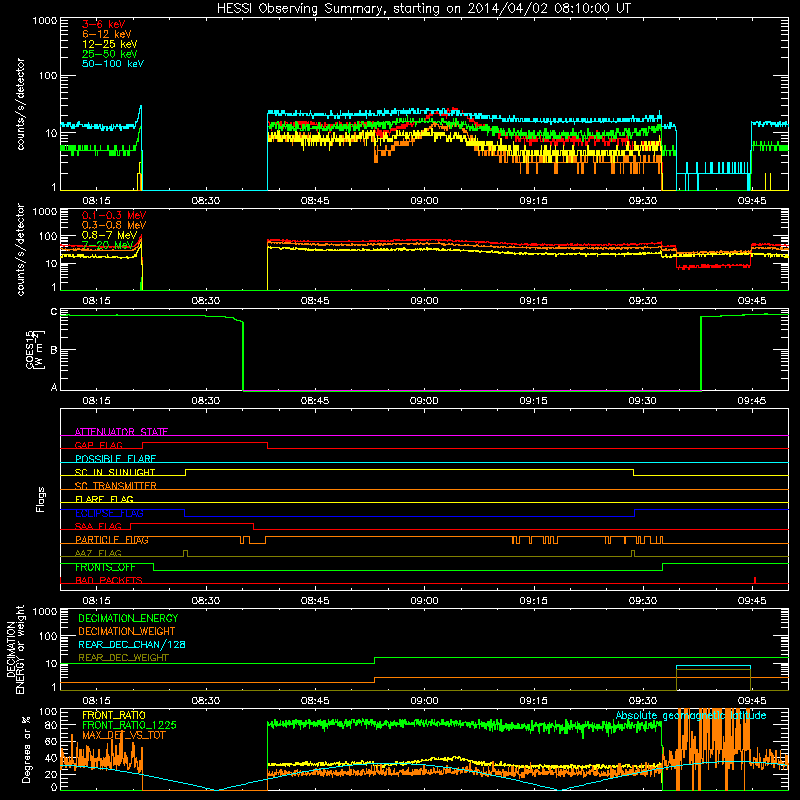Click the REAR_DEC_WEIGHT legend label

pos(123,658)
